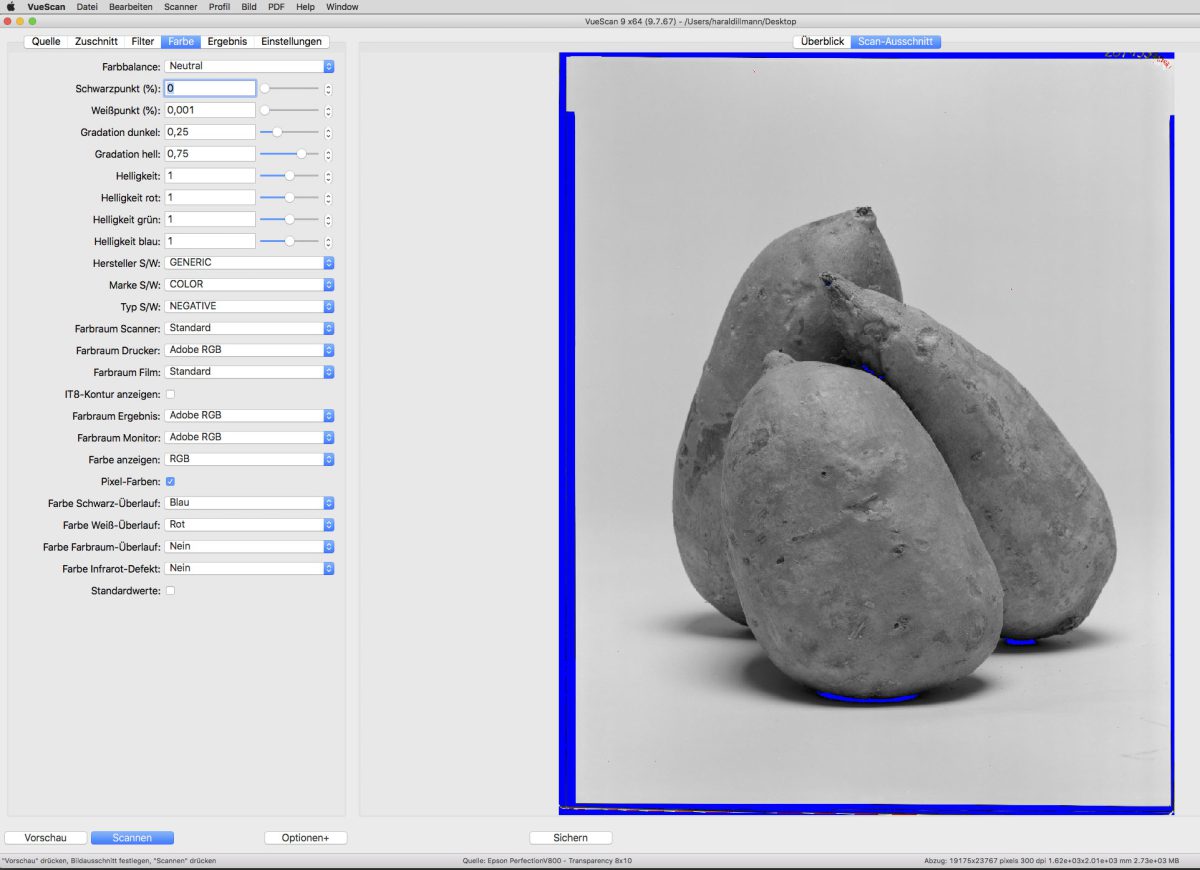Viewport: 1200px width, 870px height.
Task: Click stepper icon next to Helligkeit blau
Action: tap(328, 241)
